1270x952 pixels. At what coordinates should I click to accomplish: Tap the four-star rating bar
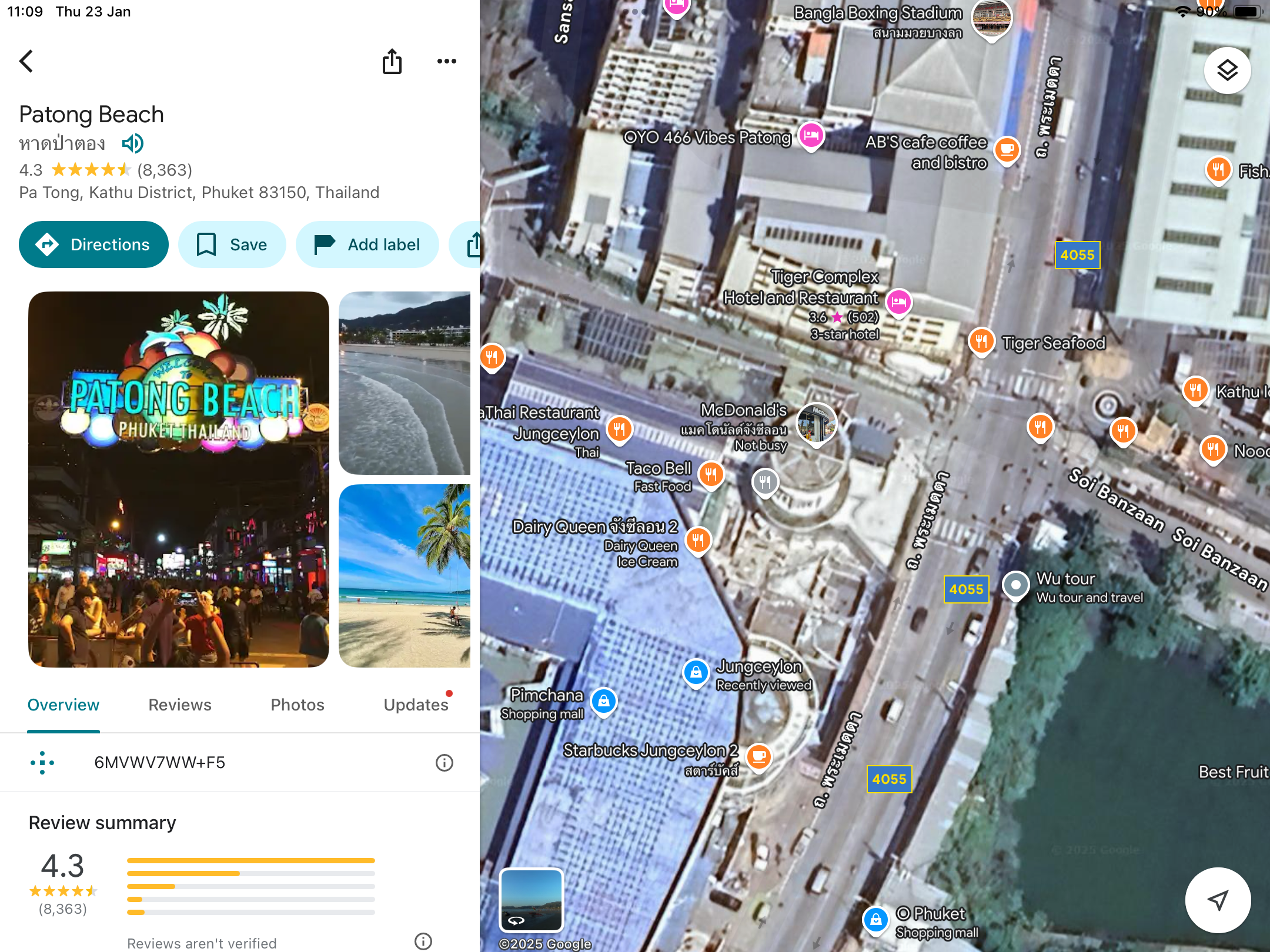(x=251, y=873)
